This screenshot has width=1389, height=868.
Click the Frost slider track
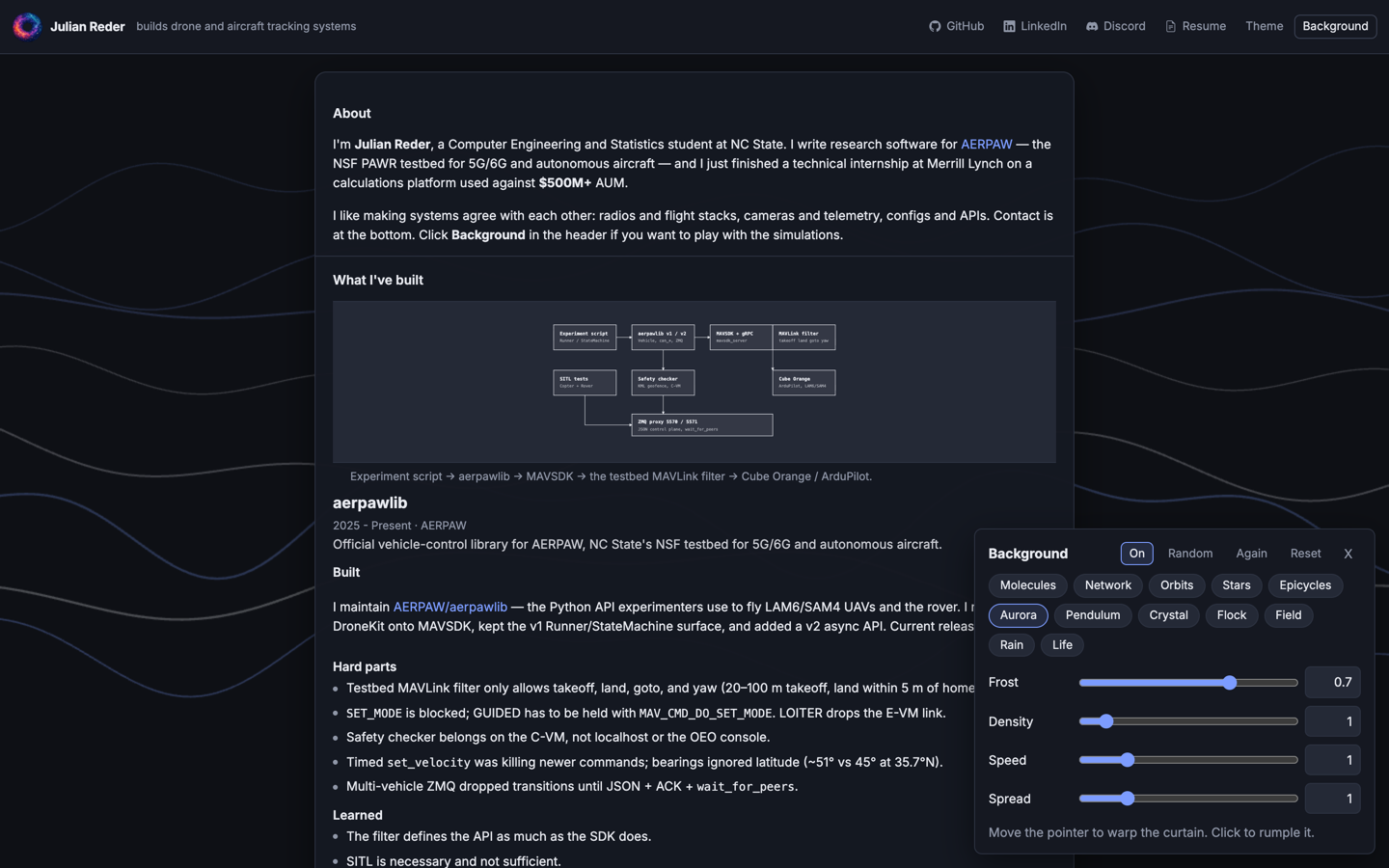point(1188,683)
